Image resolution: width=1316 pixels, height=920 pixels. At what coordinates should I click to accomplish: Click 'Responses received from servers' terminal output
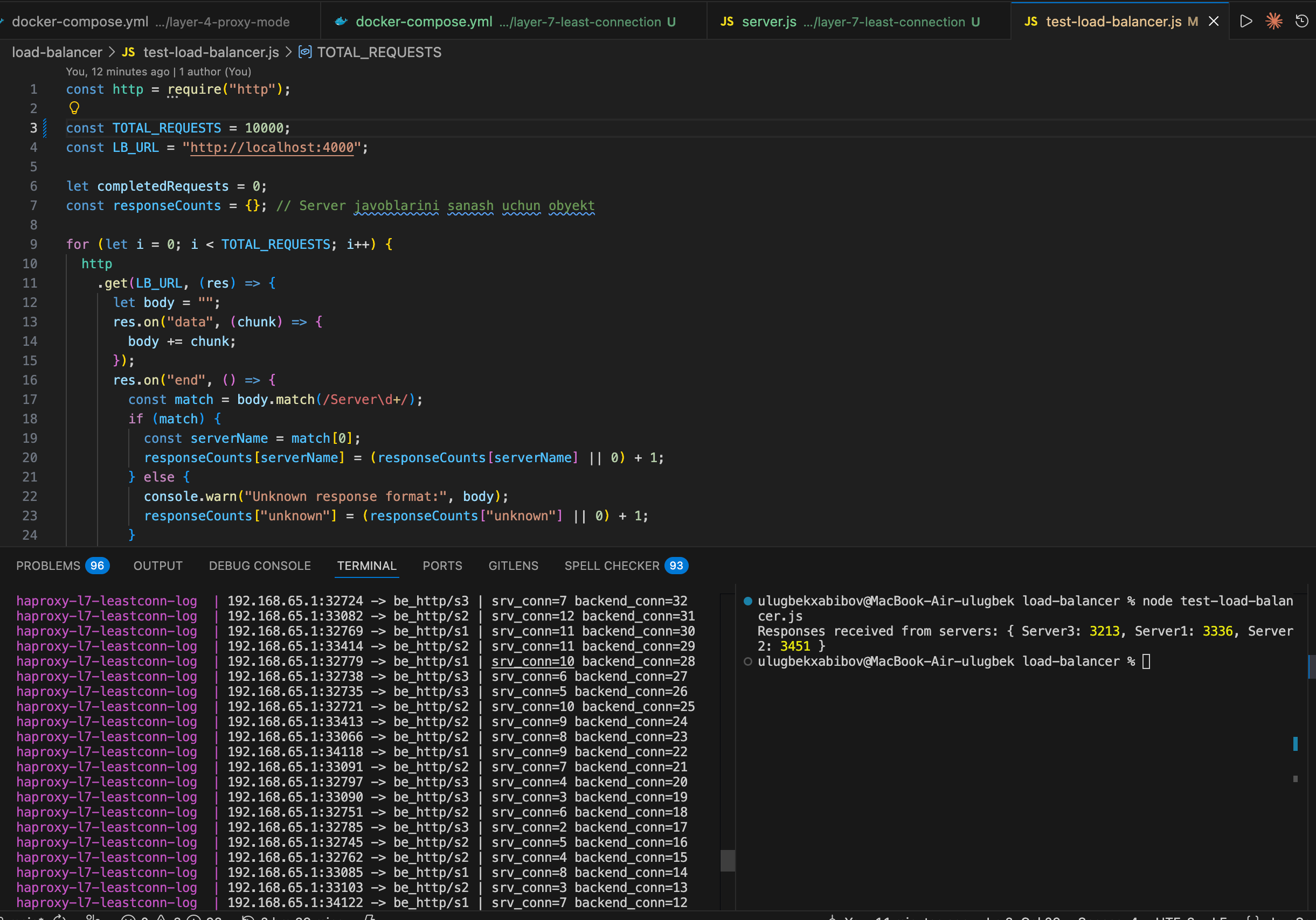click(x=877, y=631)
